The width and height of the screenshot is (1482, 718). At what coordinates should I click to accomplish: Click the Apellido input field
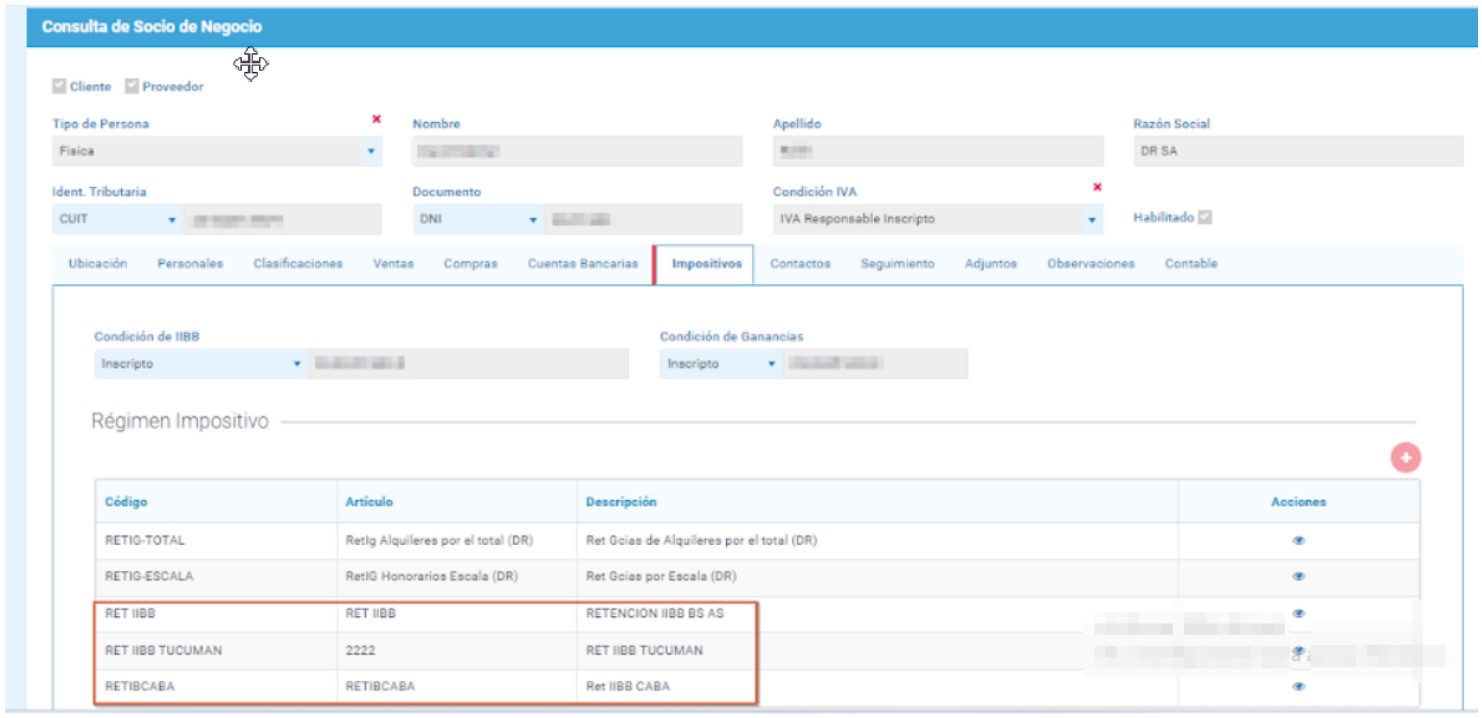(x=938, y=151)
